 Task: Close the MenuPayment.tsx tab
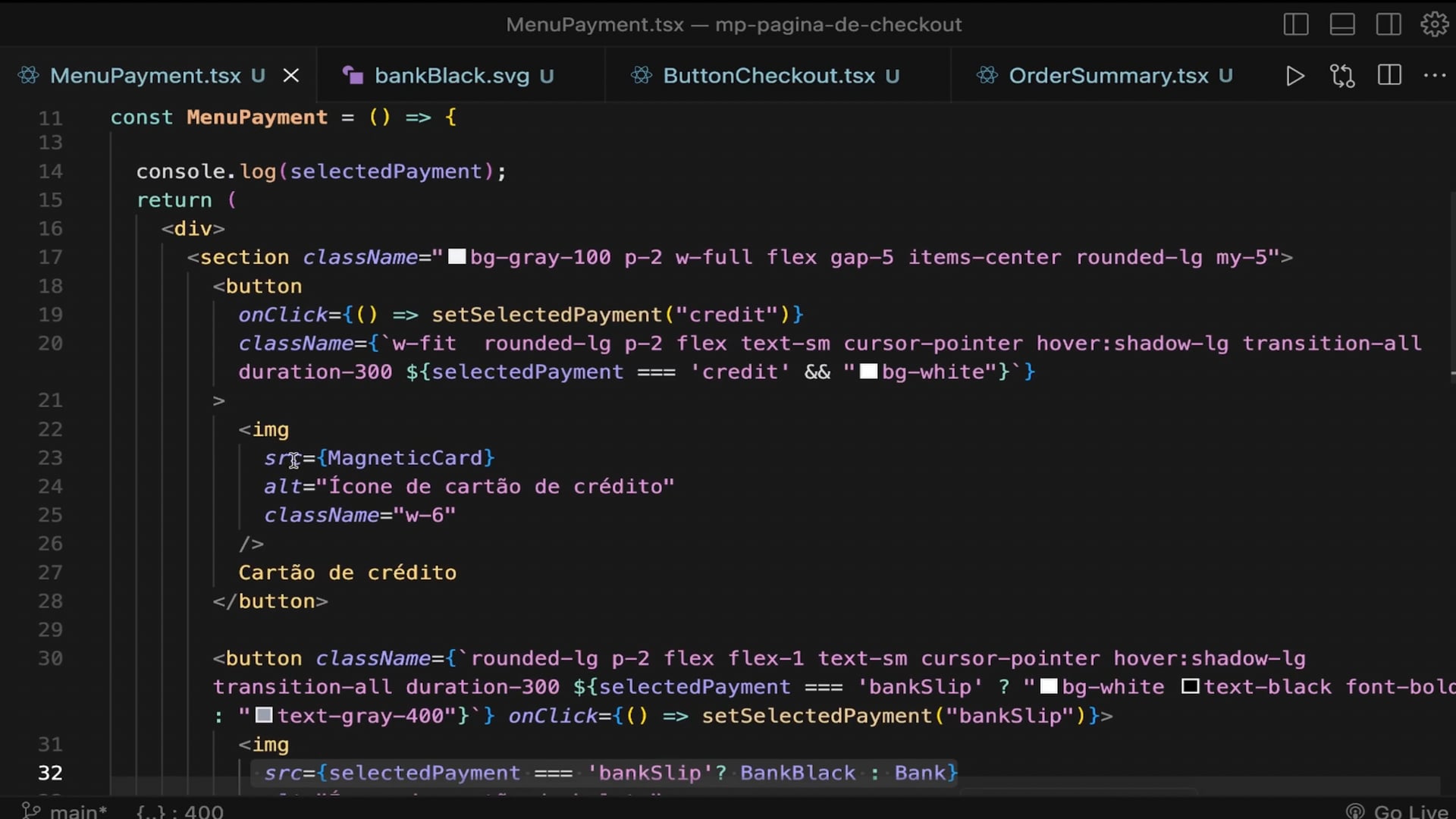pyautogui.click(x=291, y=76)
